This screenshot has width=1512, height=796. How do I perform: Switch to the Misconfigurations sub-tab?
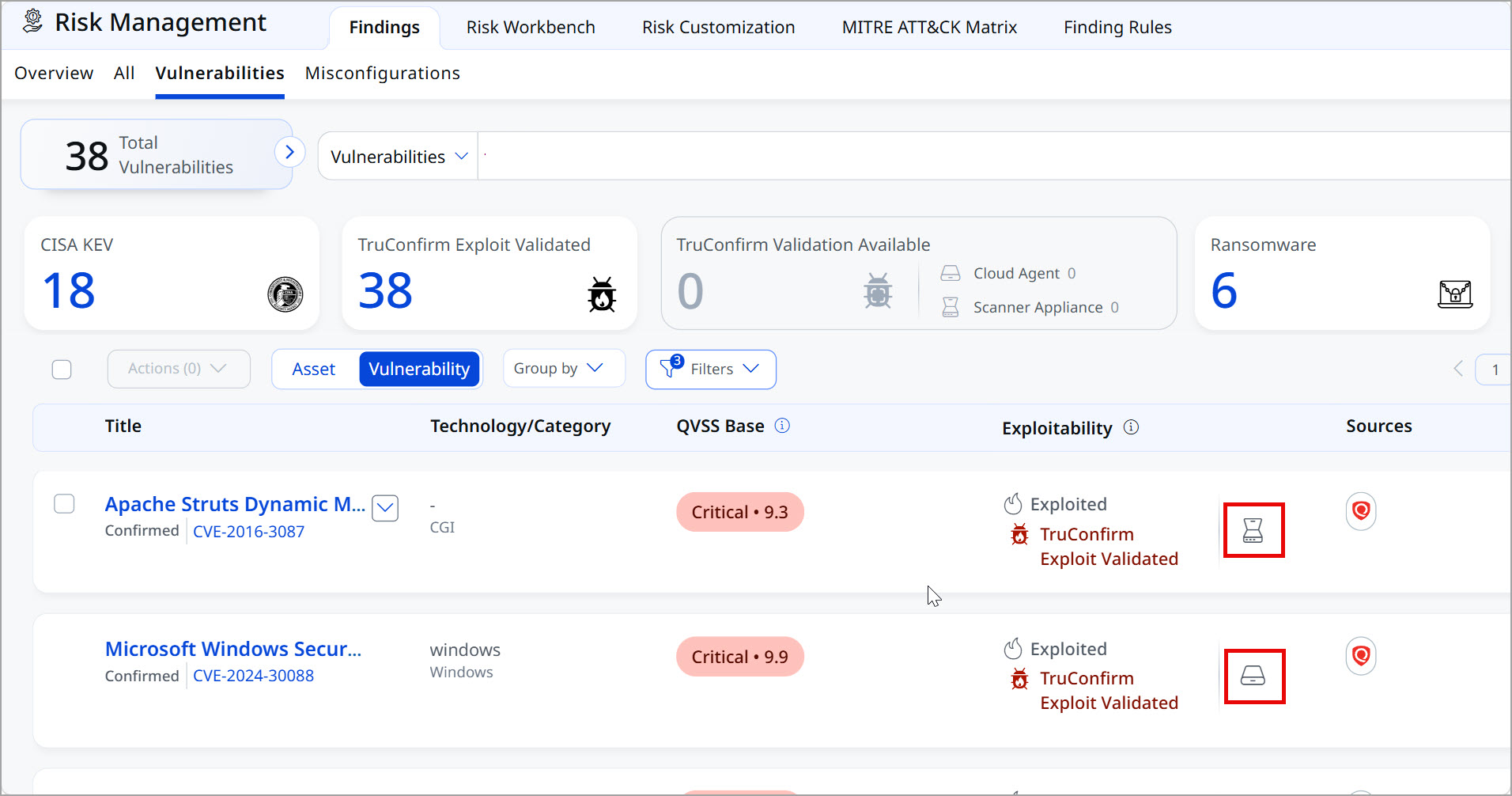[x=383, y=74]
